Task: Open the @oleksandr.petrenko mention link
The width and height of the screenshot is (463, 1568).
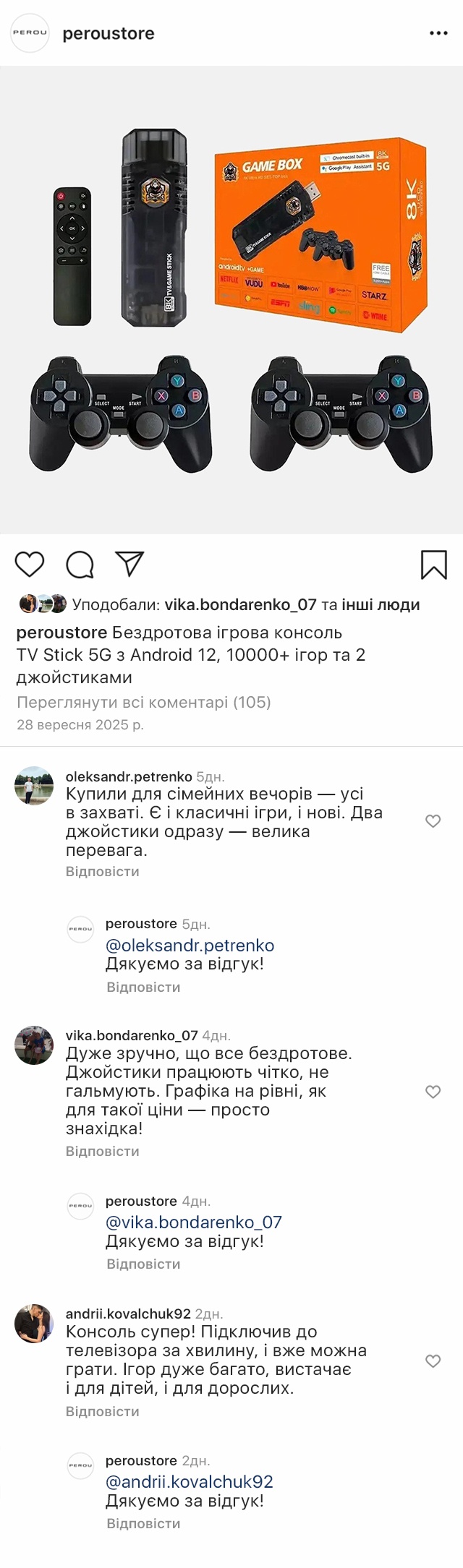Action: pos(190,946)
